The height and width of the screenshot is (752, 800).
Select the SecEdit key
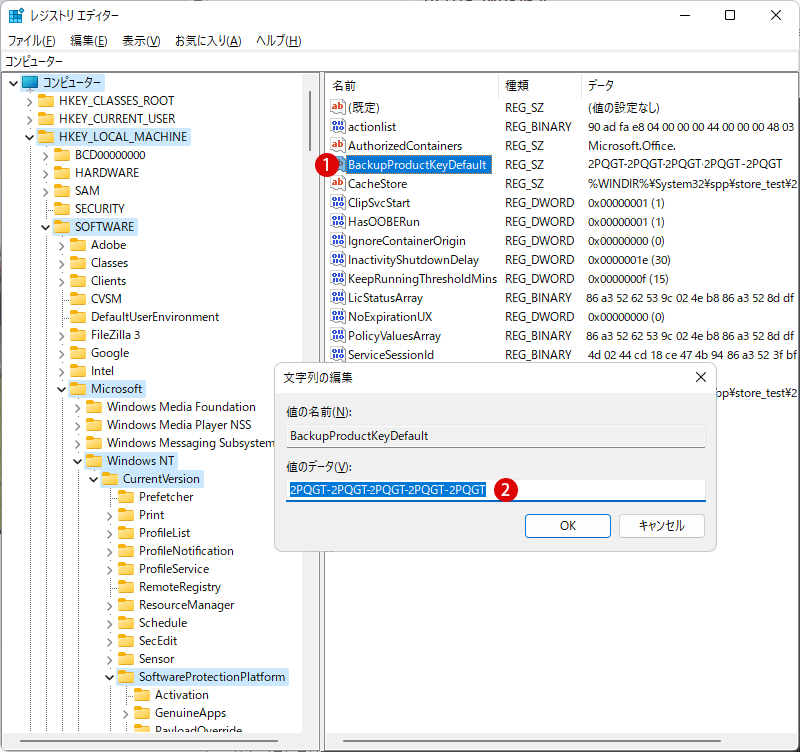pyautogui.click(x=158, y=641)
